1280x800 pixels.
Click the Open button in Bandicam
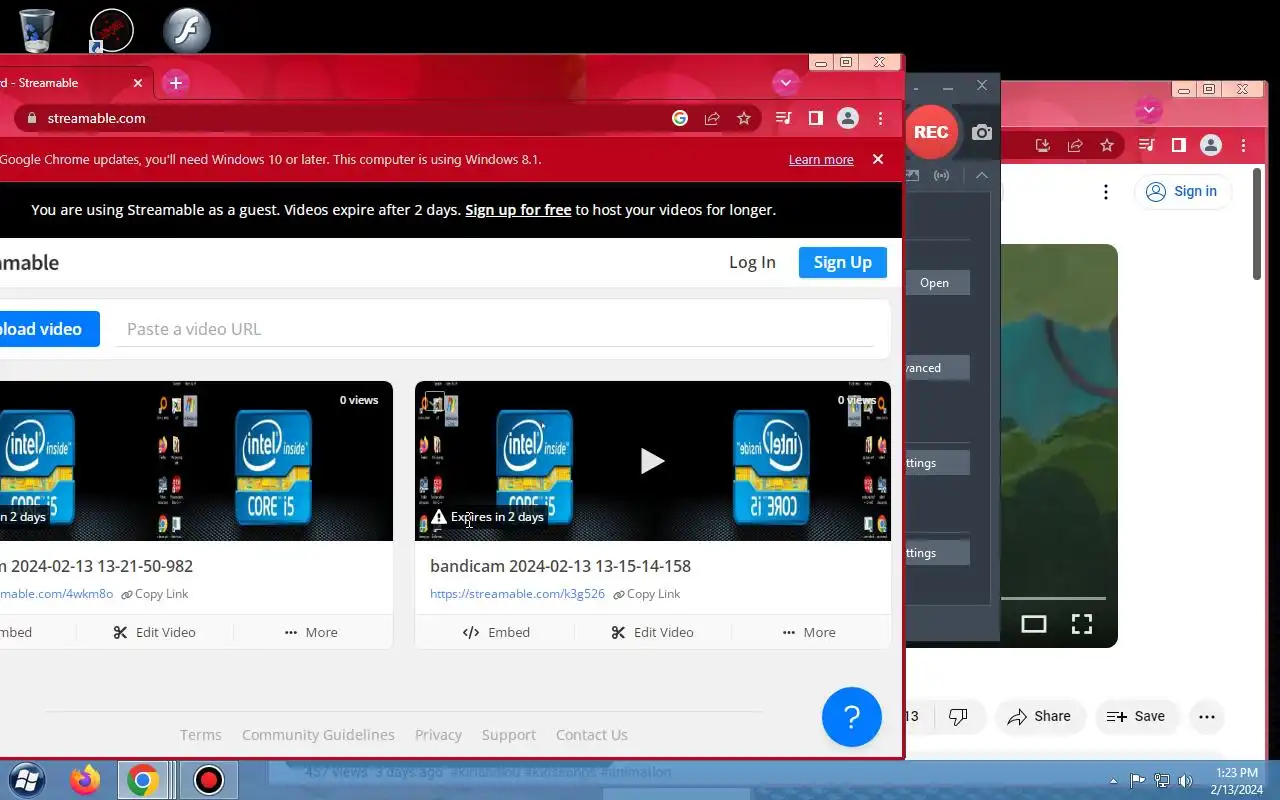pyautogui.click(x=937, y=283)
